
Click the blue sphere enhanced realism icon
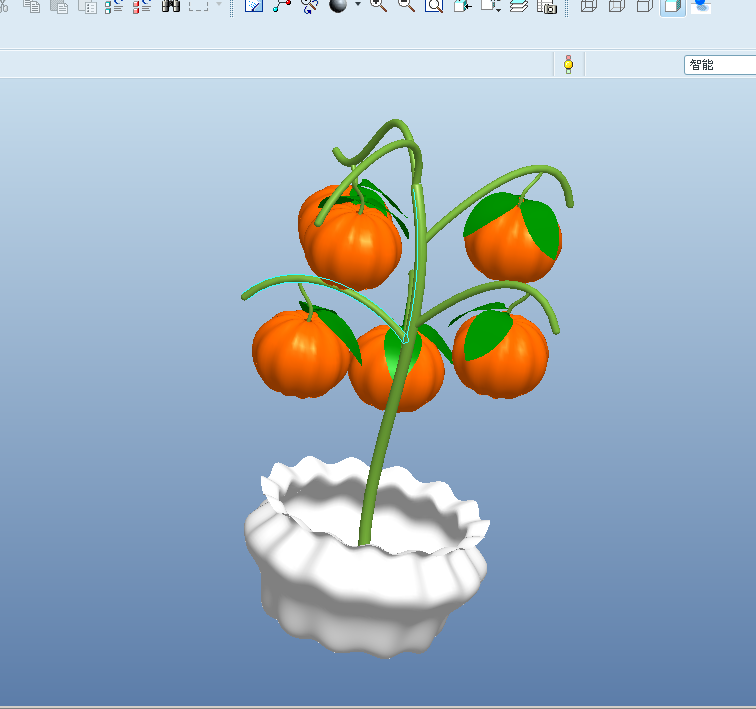pyautogui.click(x=701, y=6)
